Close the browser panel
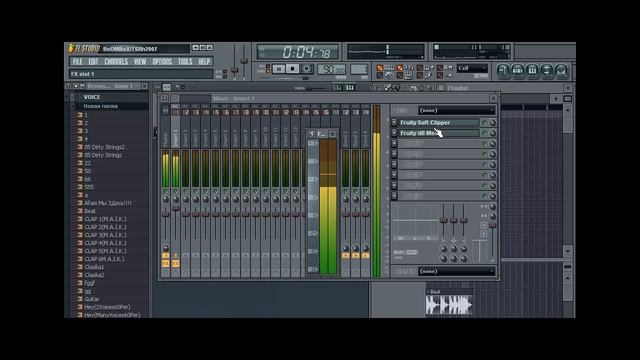The height and width of the screenshot is (360, 640). click(x=144, y=86)
